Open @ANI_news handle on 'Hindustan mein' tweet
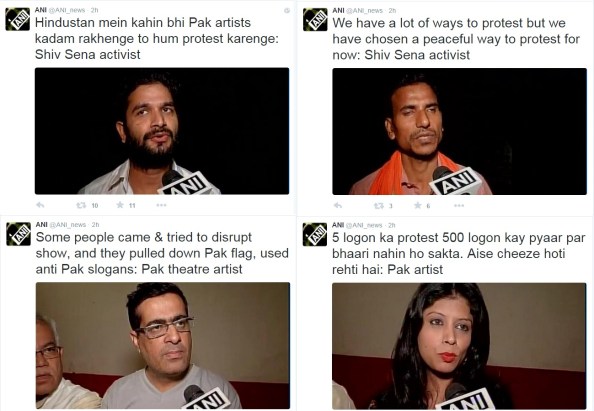 [67, 10]
